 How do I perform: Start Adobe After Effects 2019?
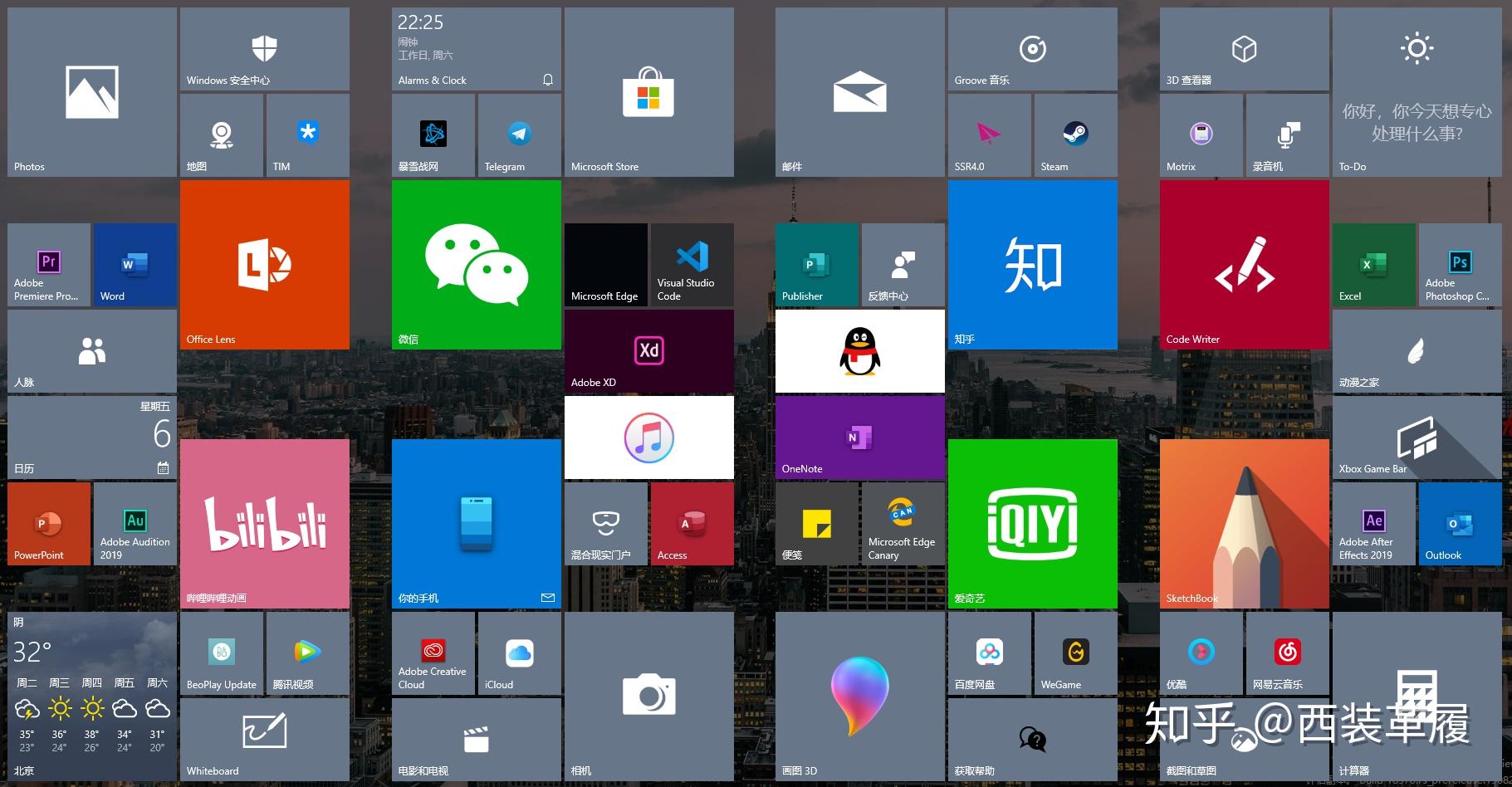pyautogui.click(x=1373, y=523)
